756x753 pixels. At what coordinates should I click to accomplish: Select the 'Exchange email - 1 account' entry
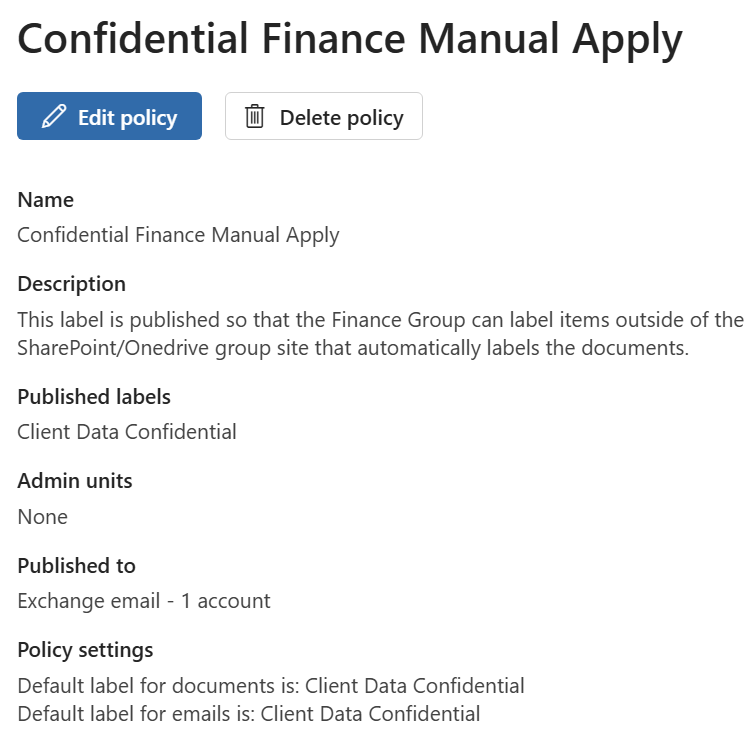[x=144, y=601]
